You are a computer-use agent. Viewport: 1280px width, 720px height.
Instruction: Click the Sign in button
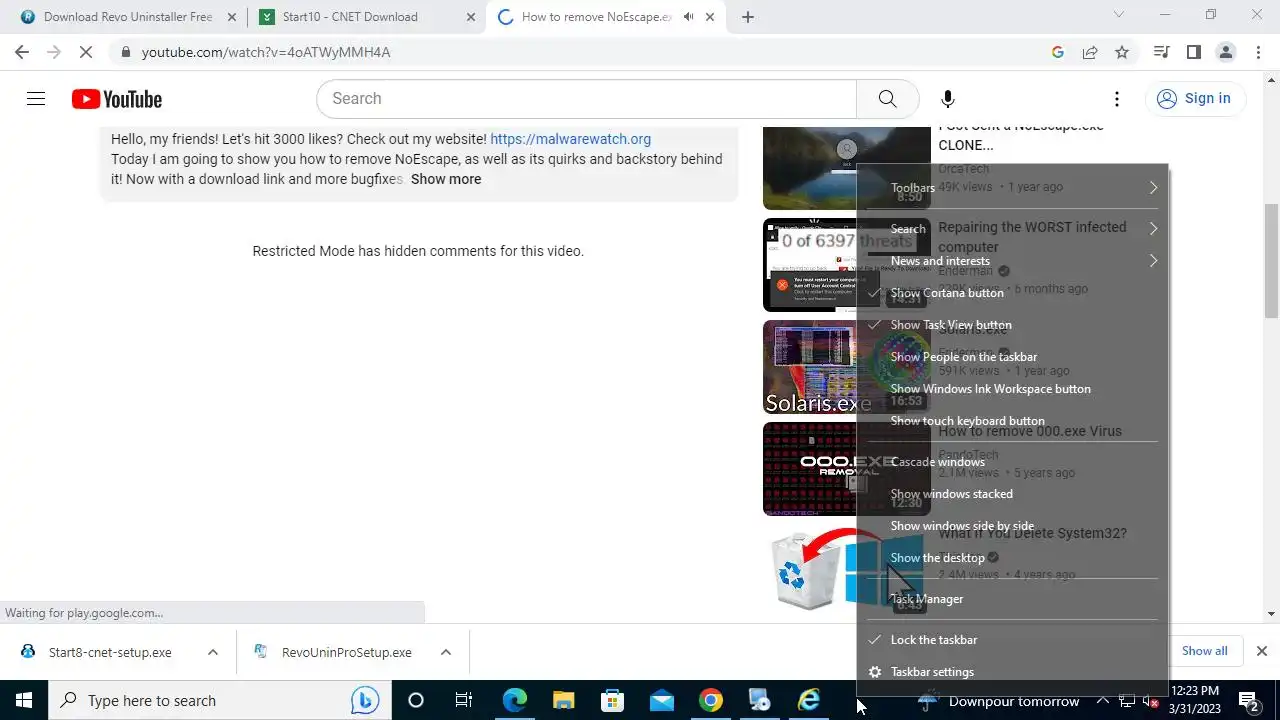[1194, 98]
